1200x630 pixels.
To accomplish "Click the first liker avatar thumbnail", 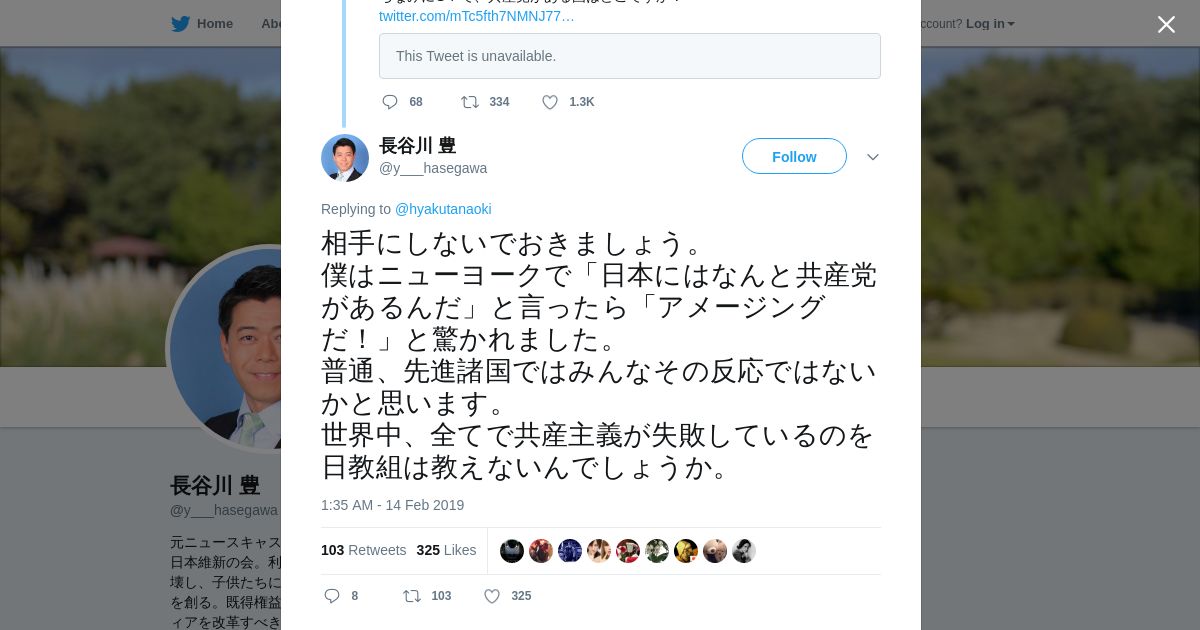I will (x=512, y=551).
